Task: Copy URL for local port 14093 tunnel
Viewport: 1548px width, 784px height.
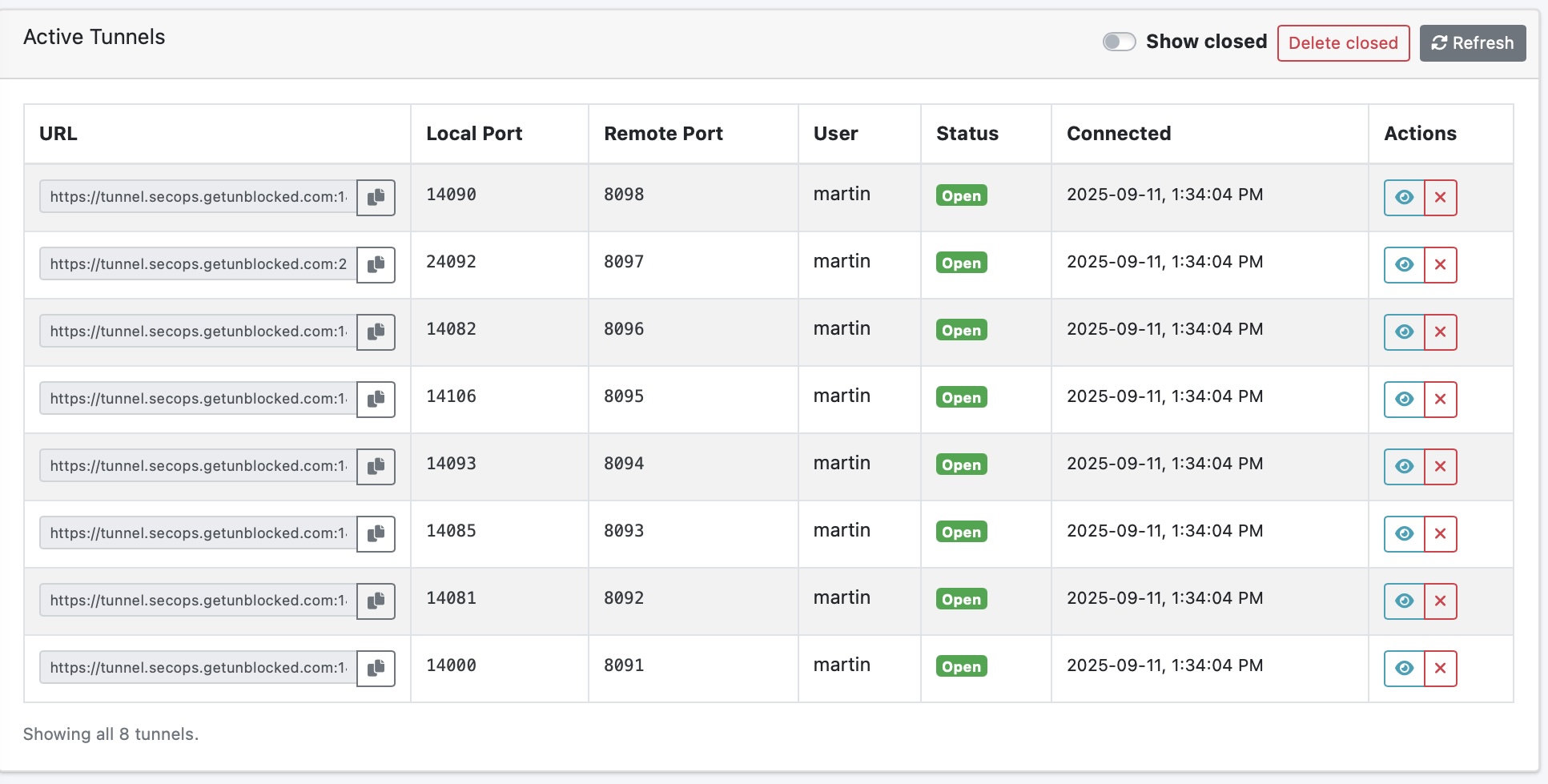Action: tap(376, 466)
